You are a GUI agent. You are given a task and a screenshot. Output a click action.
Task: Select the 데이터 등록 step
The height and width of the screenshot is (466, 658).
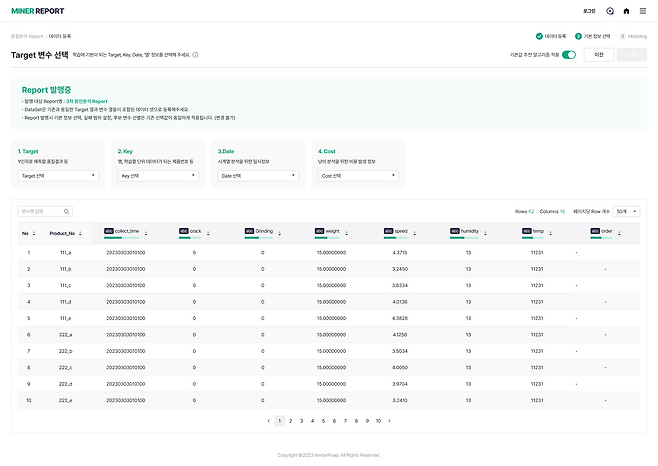(x=550, y=35)
